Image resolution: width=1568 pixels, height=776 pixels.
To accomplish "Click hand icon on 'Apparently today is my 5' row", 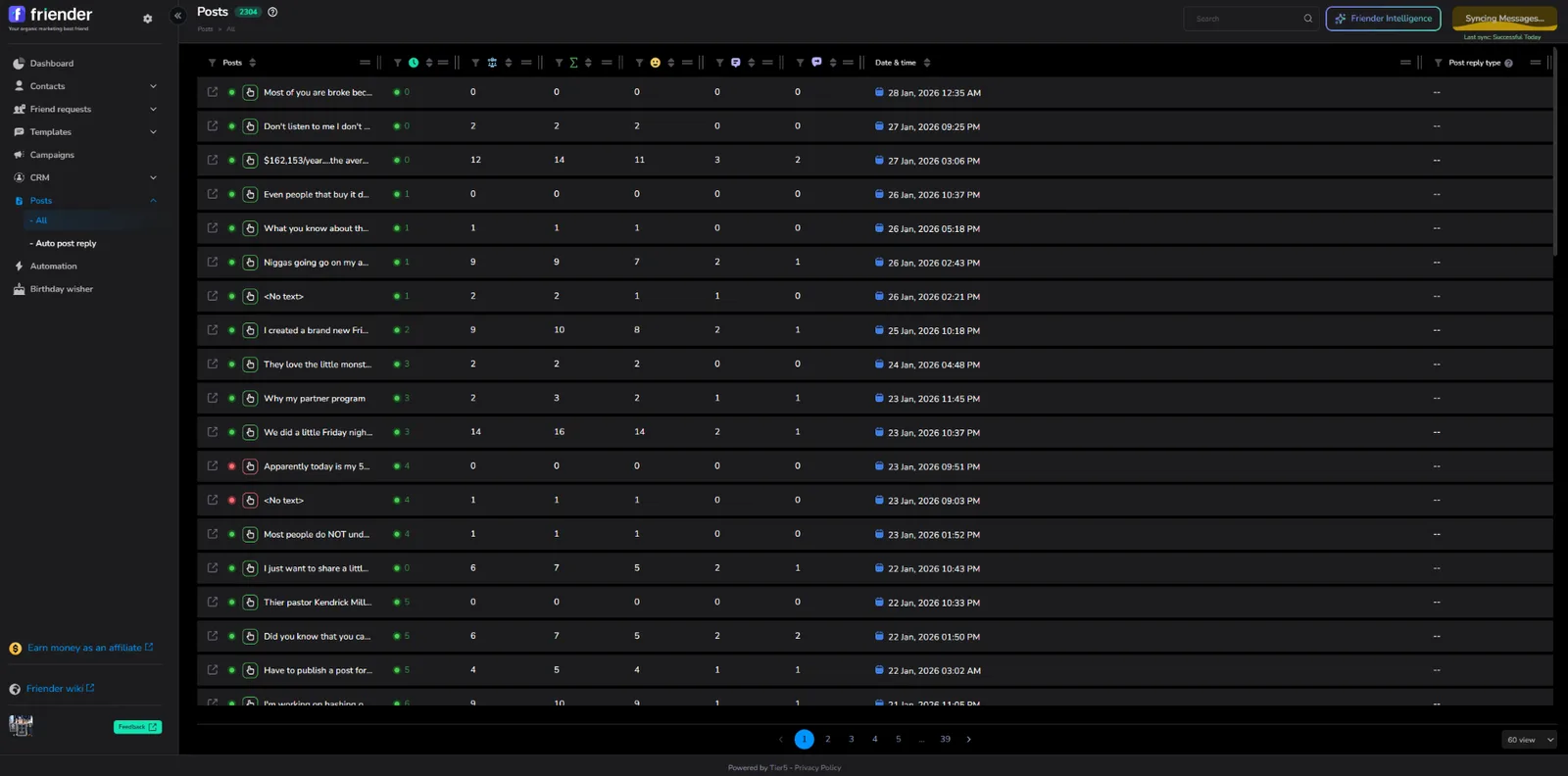I will click(x=250, y=466).
